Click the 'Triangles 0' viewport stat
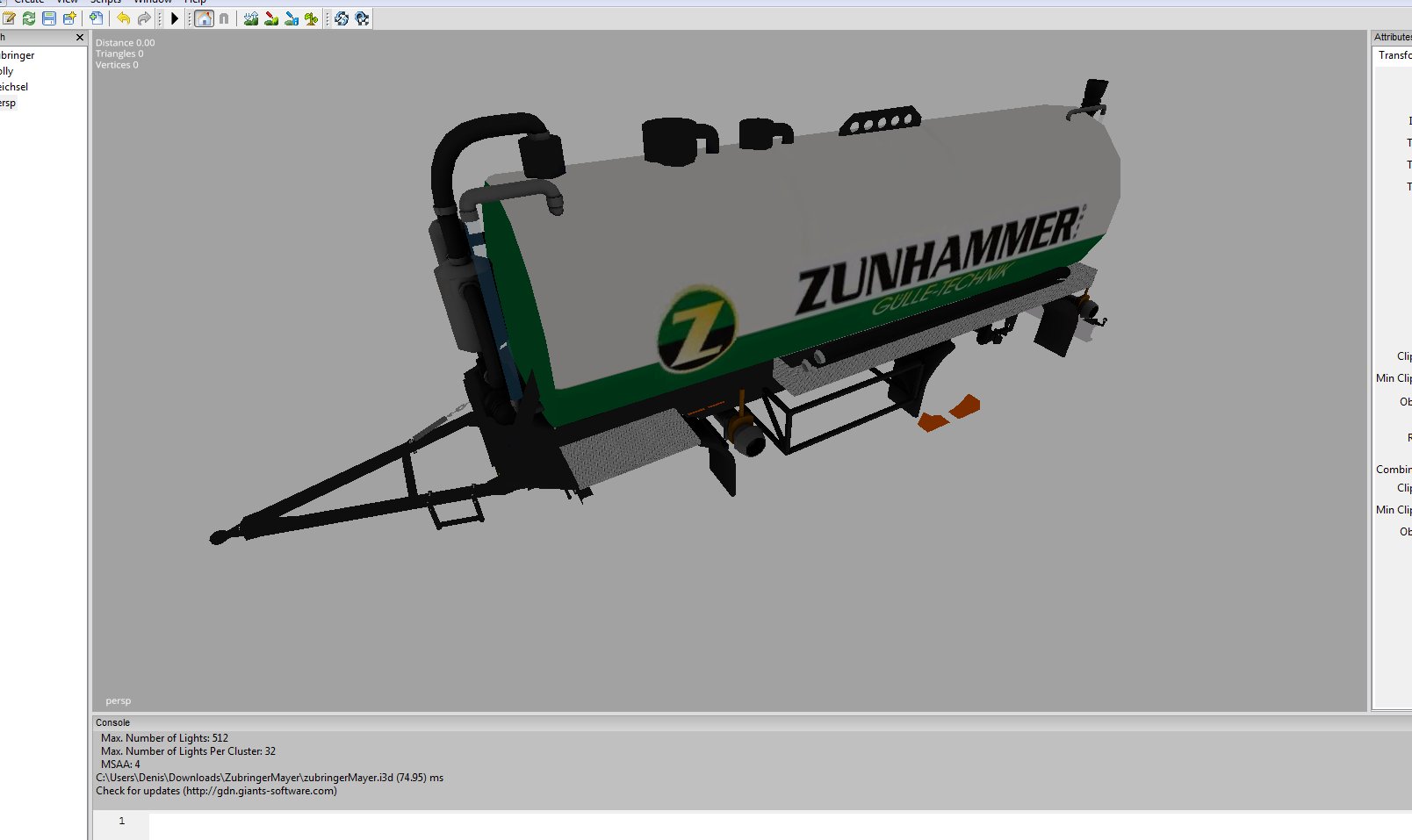 (x=119, y=54)
